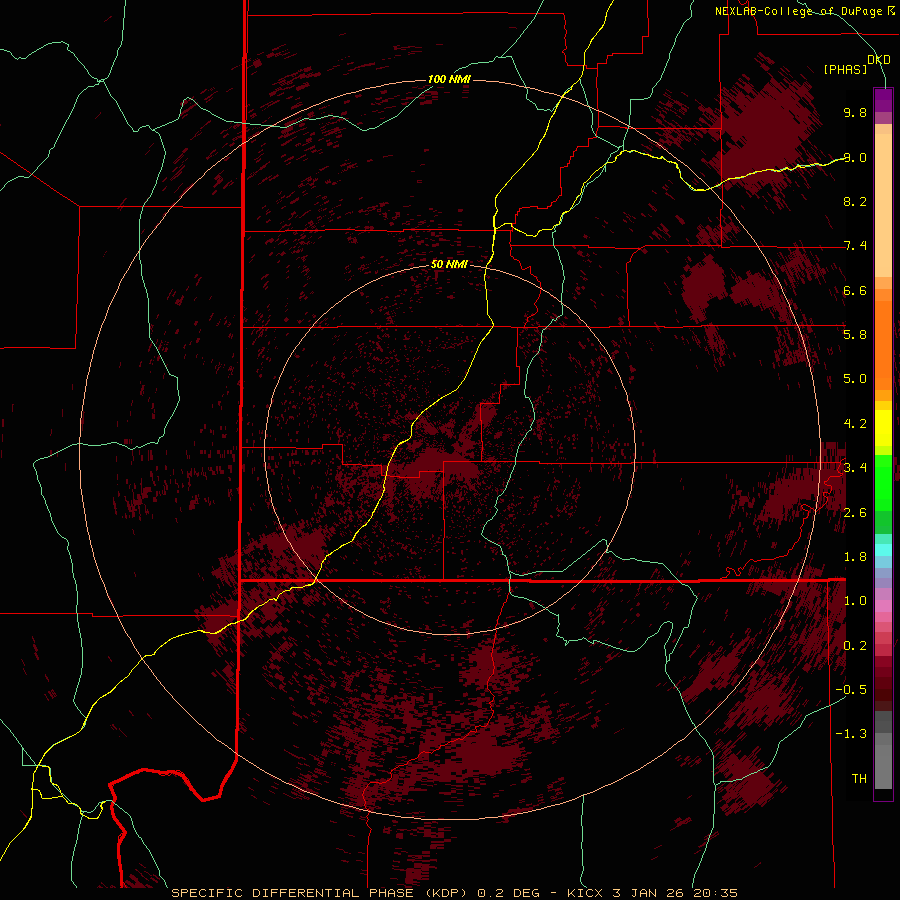This screenshot has width=900, height=900.
Task: Click the 9.8 legend value
Action: pyautogui.click(x=855, y=112)
